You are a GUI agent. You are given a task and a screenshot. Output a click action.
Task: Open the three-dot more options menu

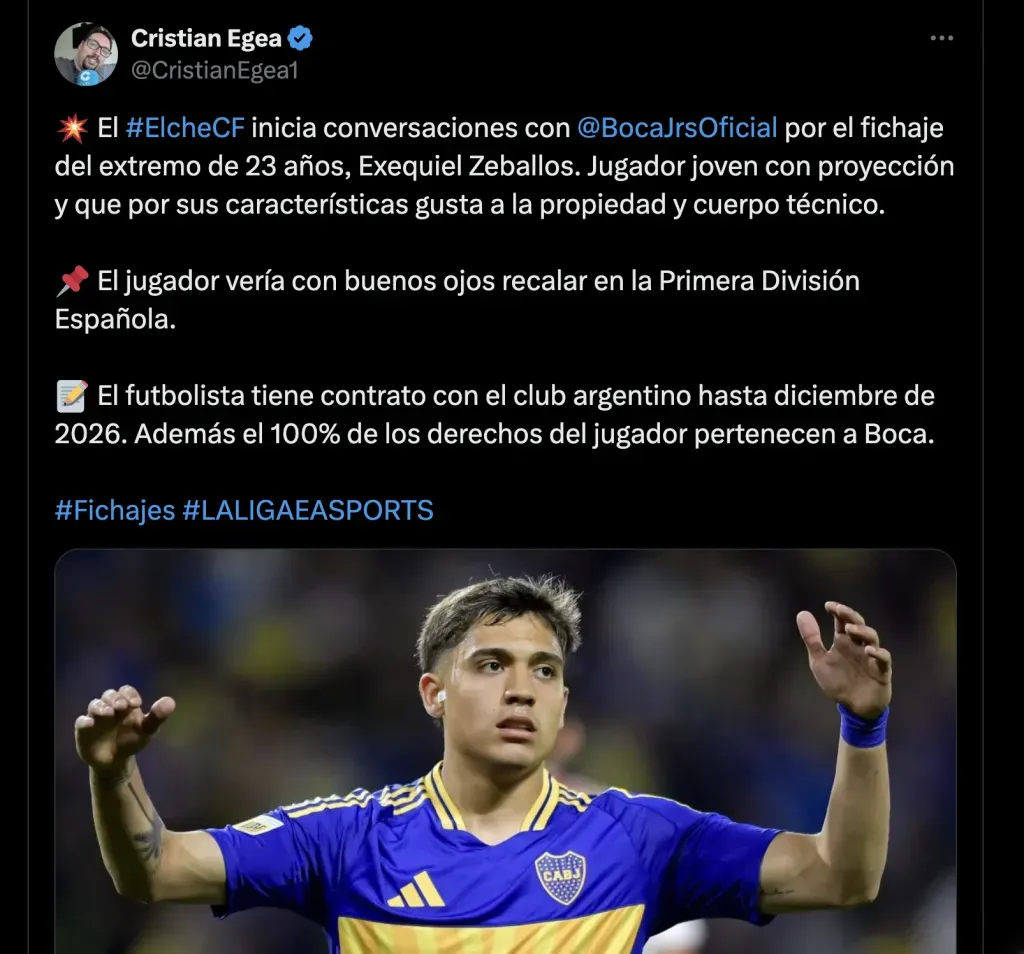click(942, 39)
